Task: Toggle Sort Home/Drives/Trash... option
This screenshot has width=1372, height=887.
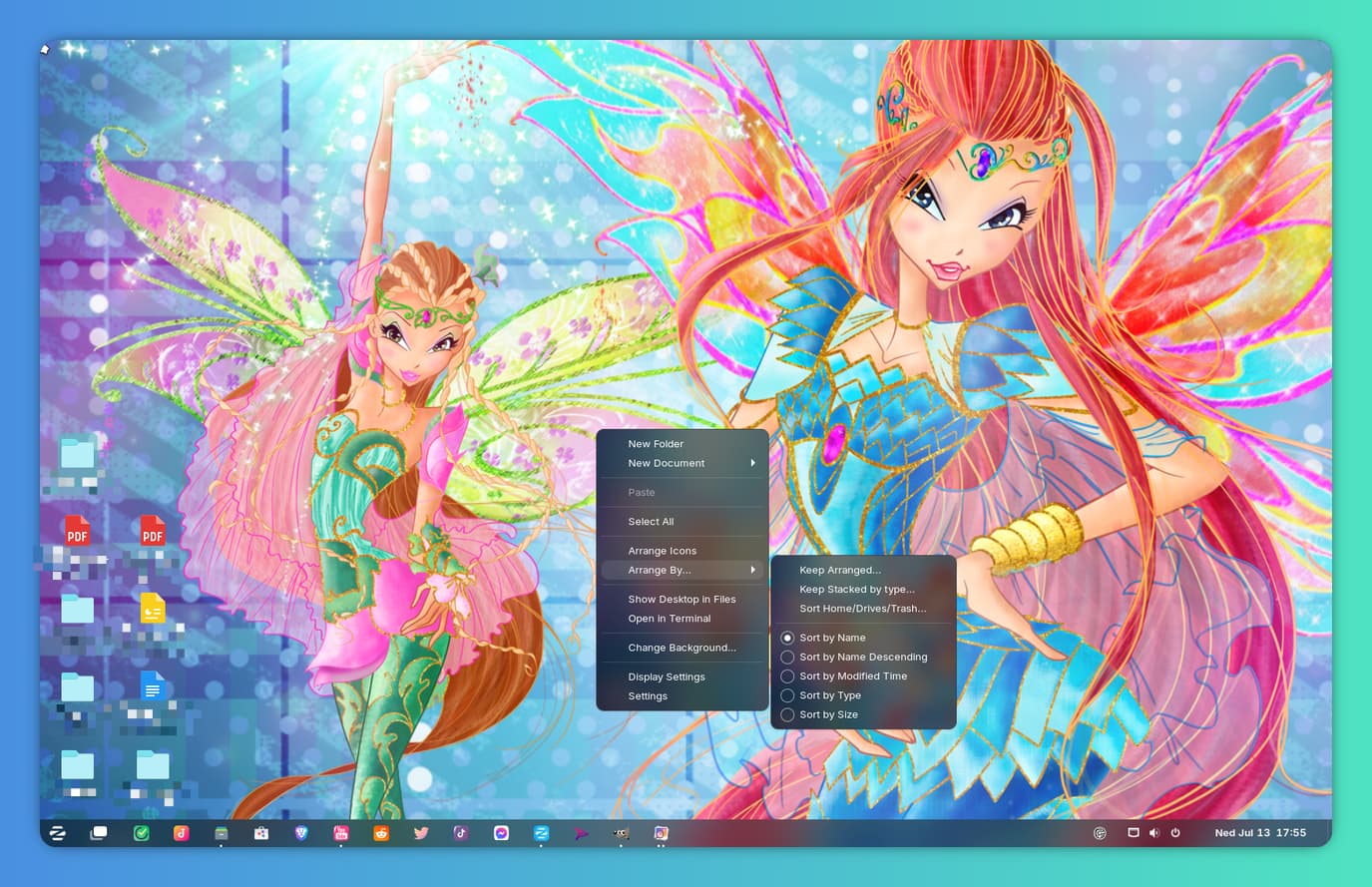Action: [x=863, y=609]
